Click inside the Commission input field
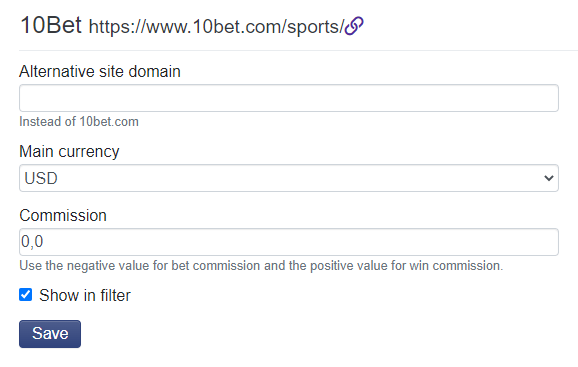 click(289, 242)
